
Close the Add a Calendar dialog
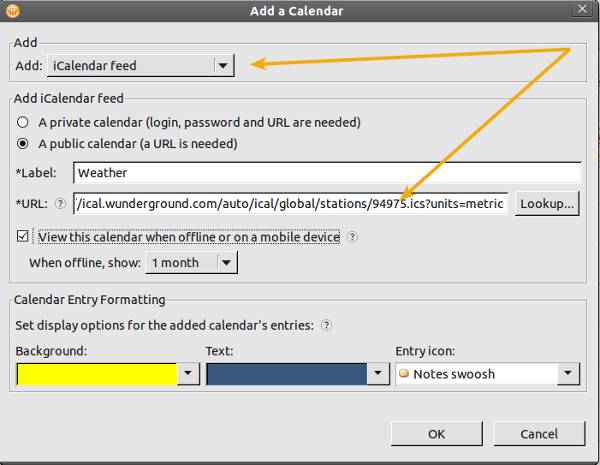(582, 9)
